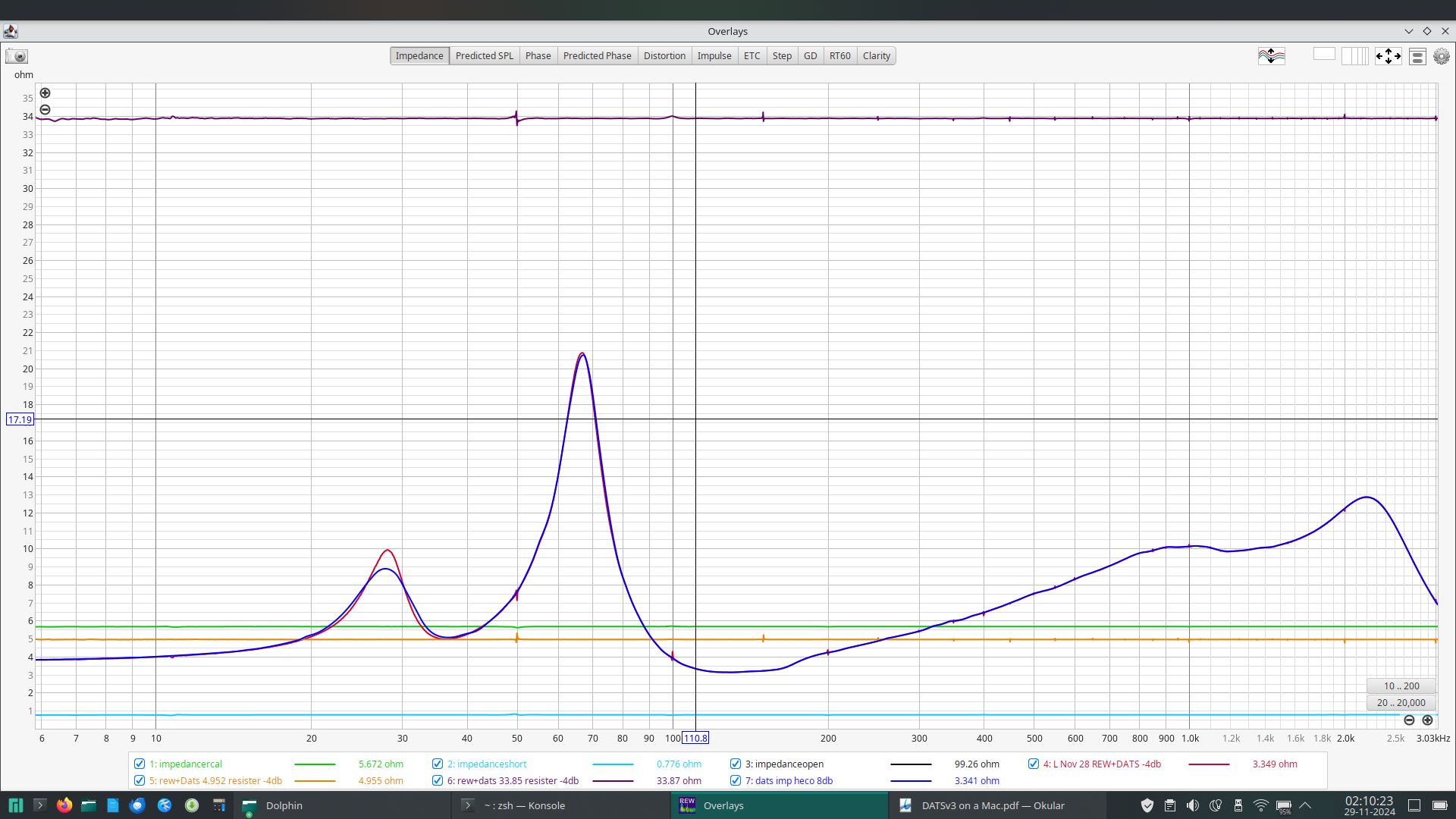Viewport: 1456px width, 819px height.
Task: Toggle checkbox for 2: impedanceshort trace
Action: 438,764
